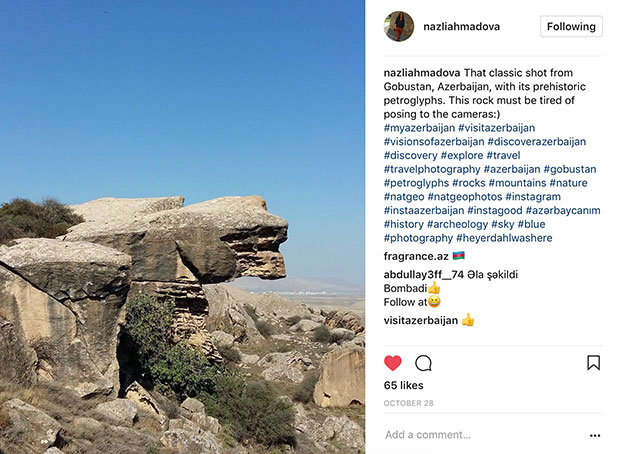Open comments with speech bubble icon

(x=423, y=363)
